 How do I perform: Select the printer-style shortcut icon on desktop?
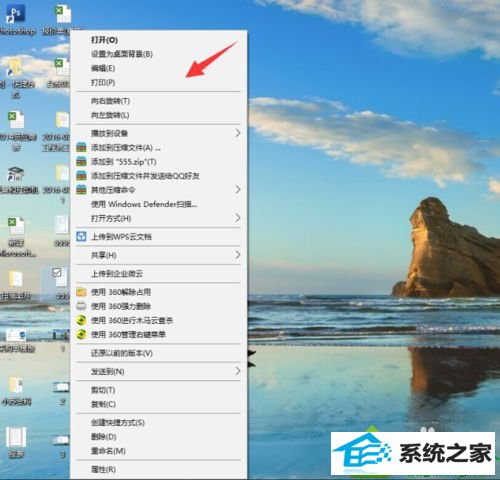tap(15, 174)
